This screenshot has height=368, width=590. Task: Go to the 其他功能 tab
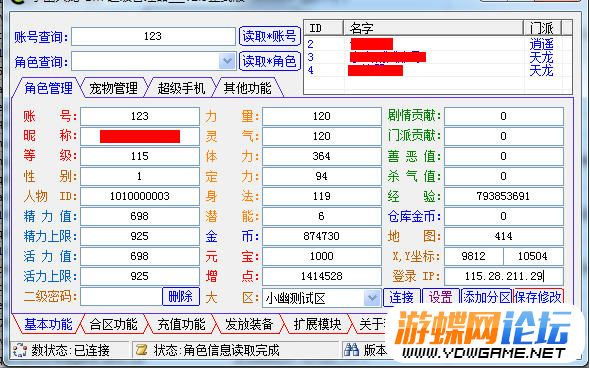(247, 88)
